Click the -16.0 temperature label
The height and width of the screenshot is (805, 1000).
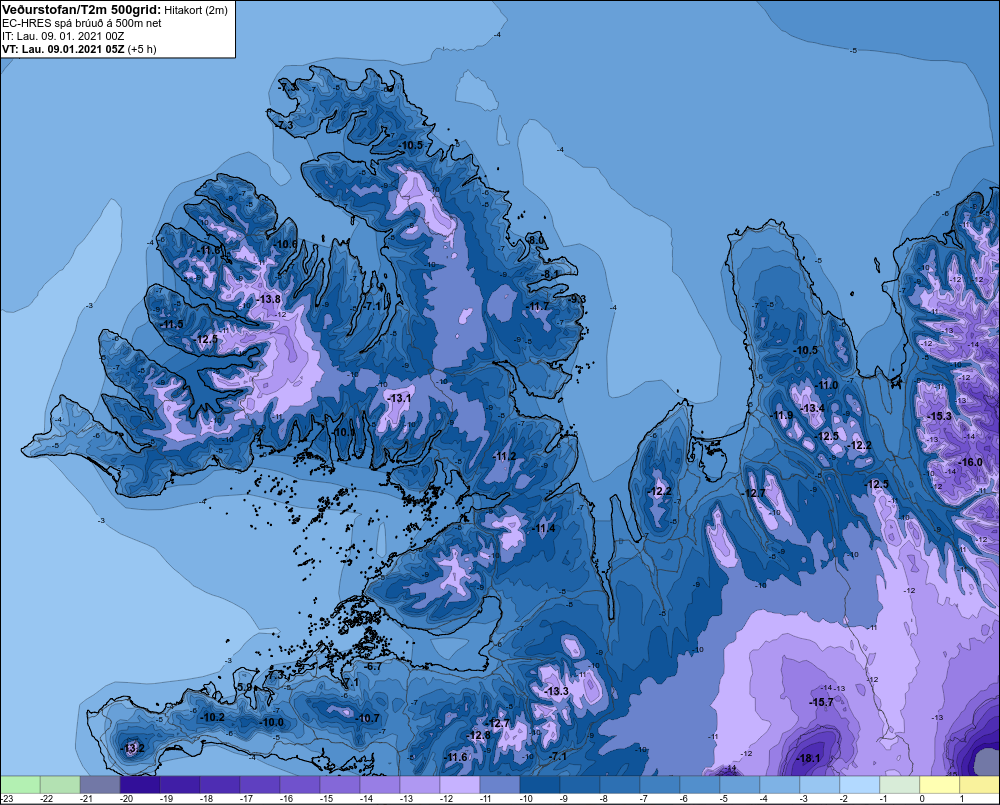pos(971,462)
